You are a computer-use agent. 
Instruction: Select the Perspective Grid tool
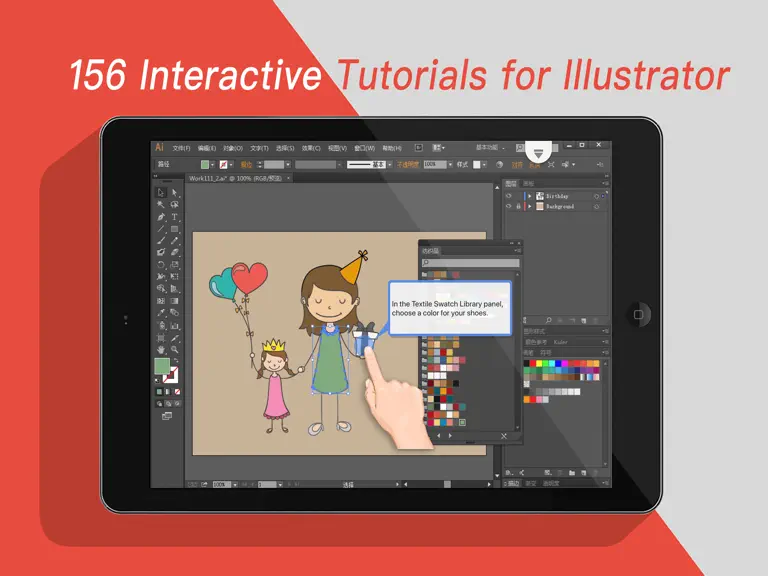(x=174, y=288)
